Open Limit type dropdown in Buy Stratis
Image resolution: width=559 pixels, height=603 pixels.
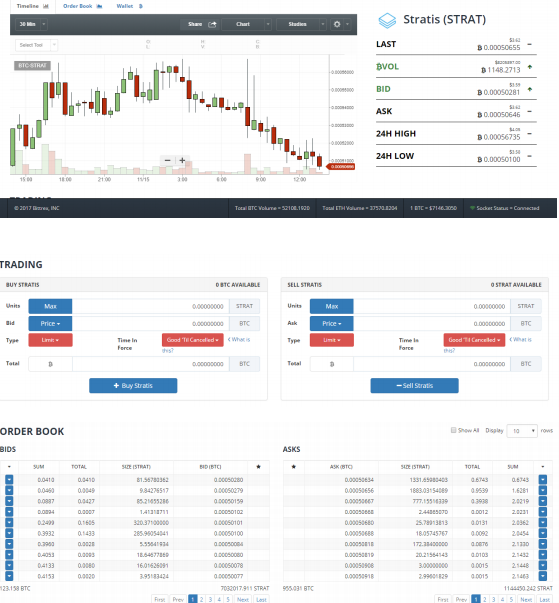pyautogui.click(x=50, y=340)
